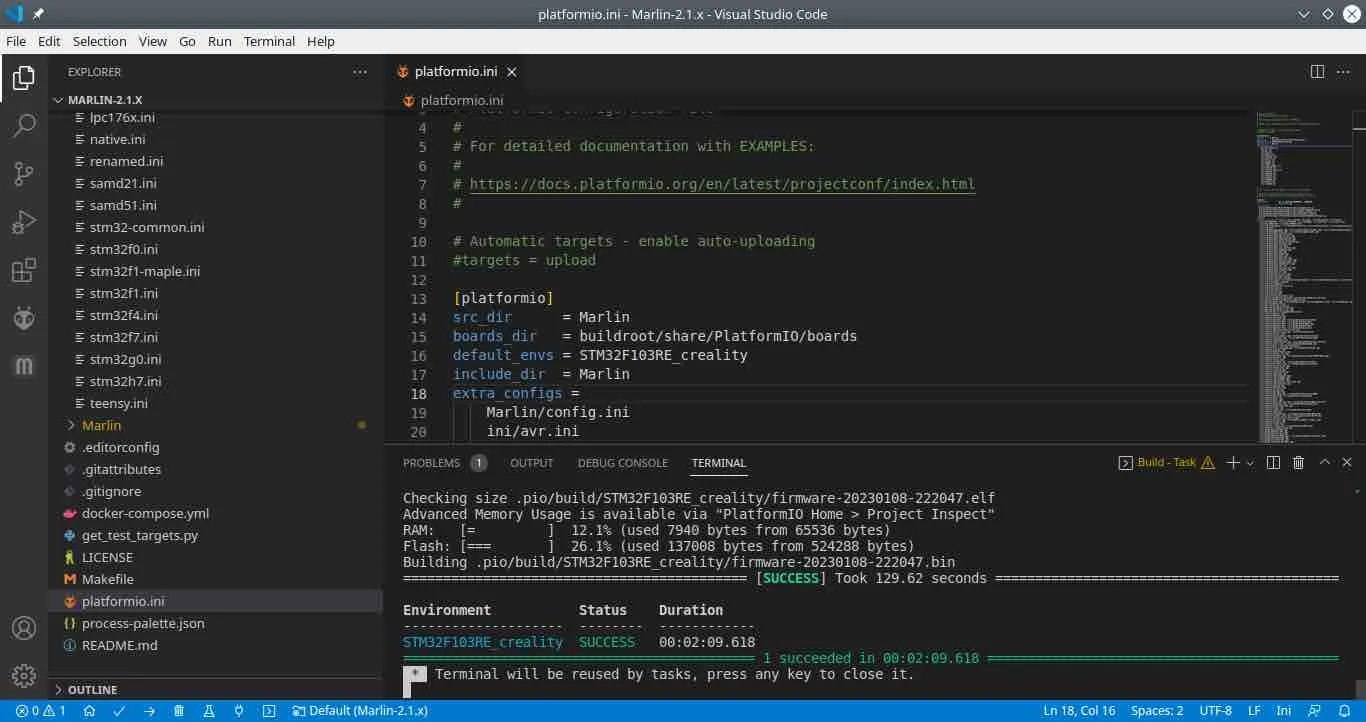Viewport: 1366px width, 722px height.
Task: Switch to the PROBLEMS tab
Action: pyautogui.click(x=431, y=463)
